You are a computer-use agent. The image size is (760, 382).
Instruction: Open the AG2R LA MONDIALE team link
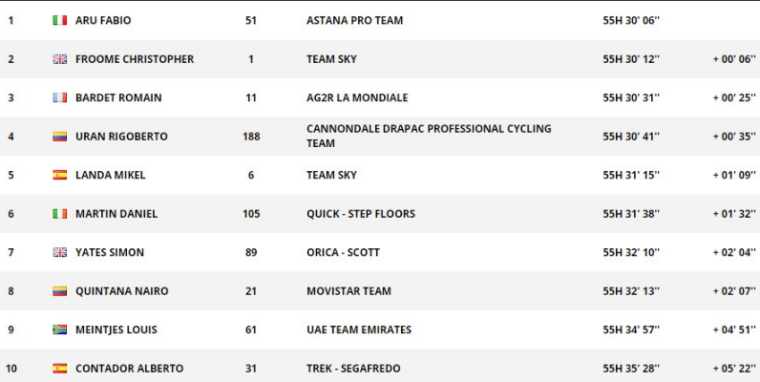[357, 98]
